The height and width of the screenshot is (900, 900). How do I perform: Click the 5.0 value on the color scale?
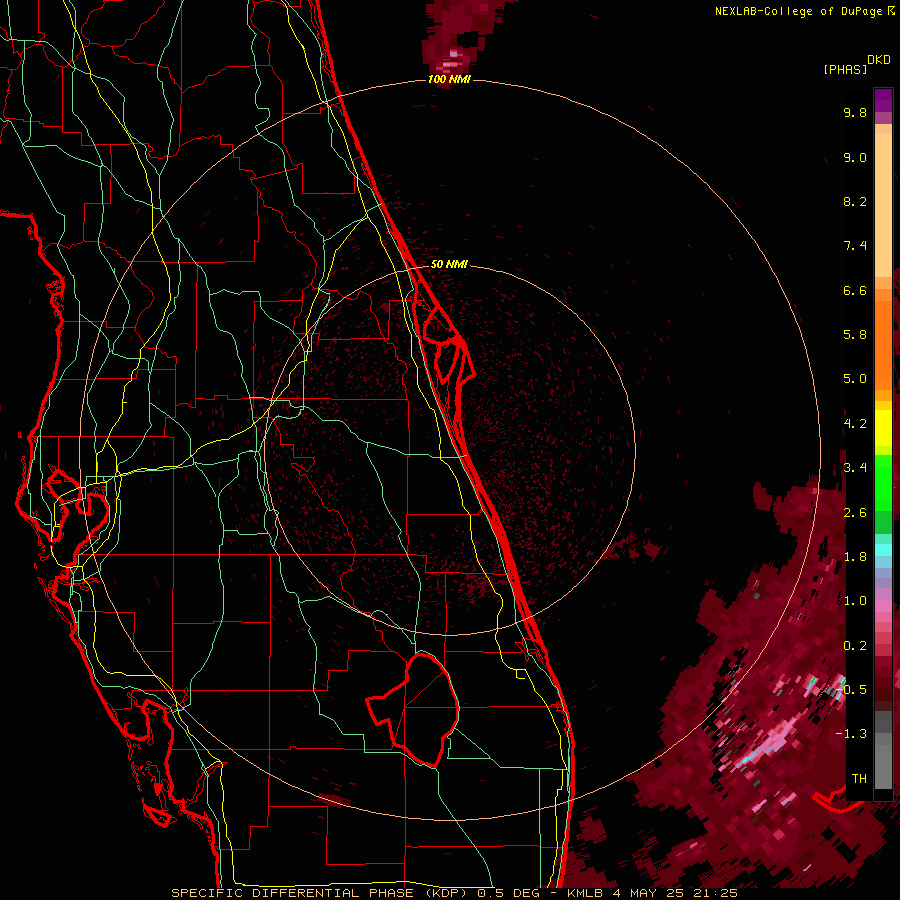855,379
